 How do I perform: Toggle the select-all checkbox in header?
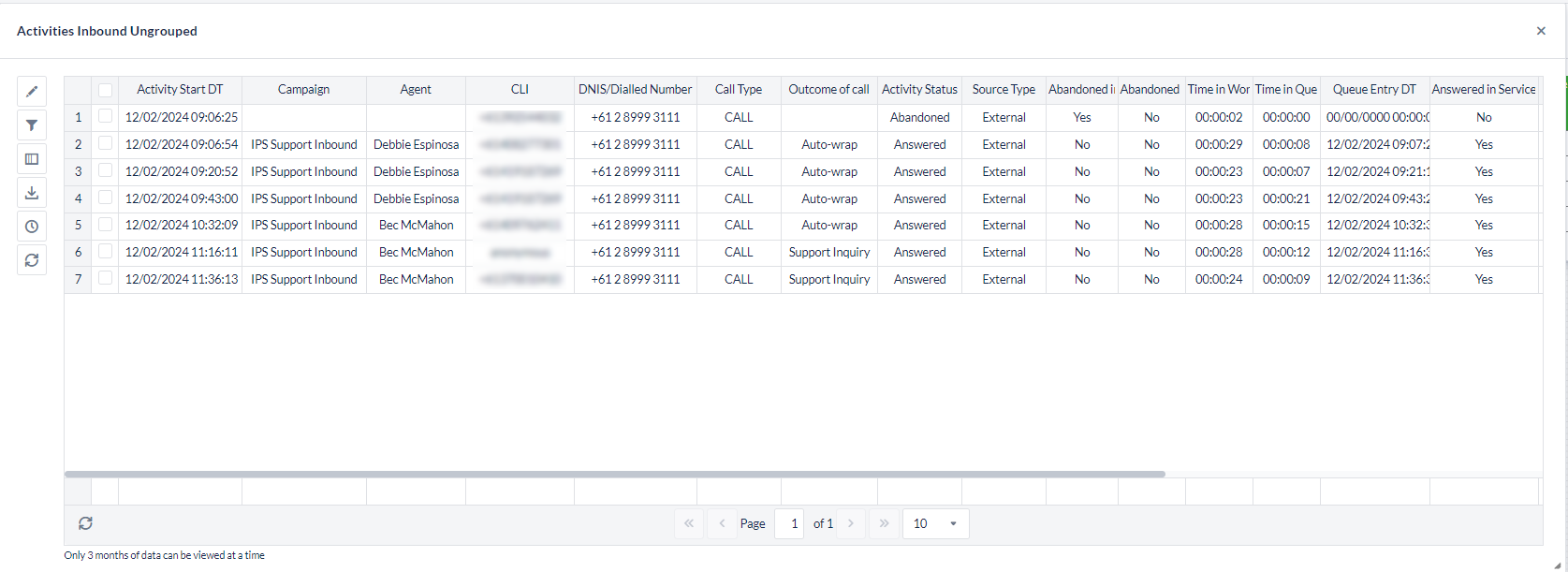[105, 90]
